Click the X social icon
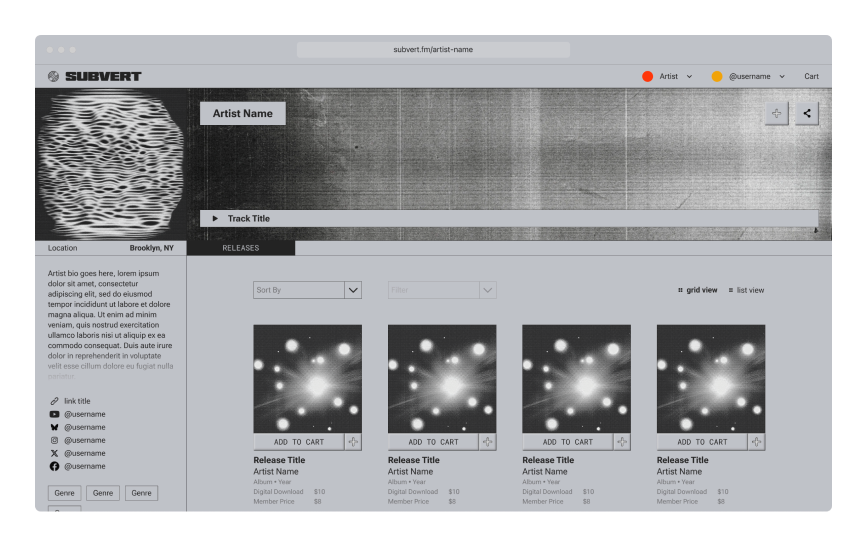 click(x=54, y=453)
